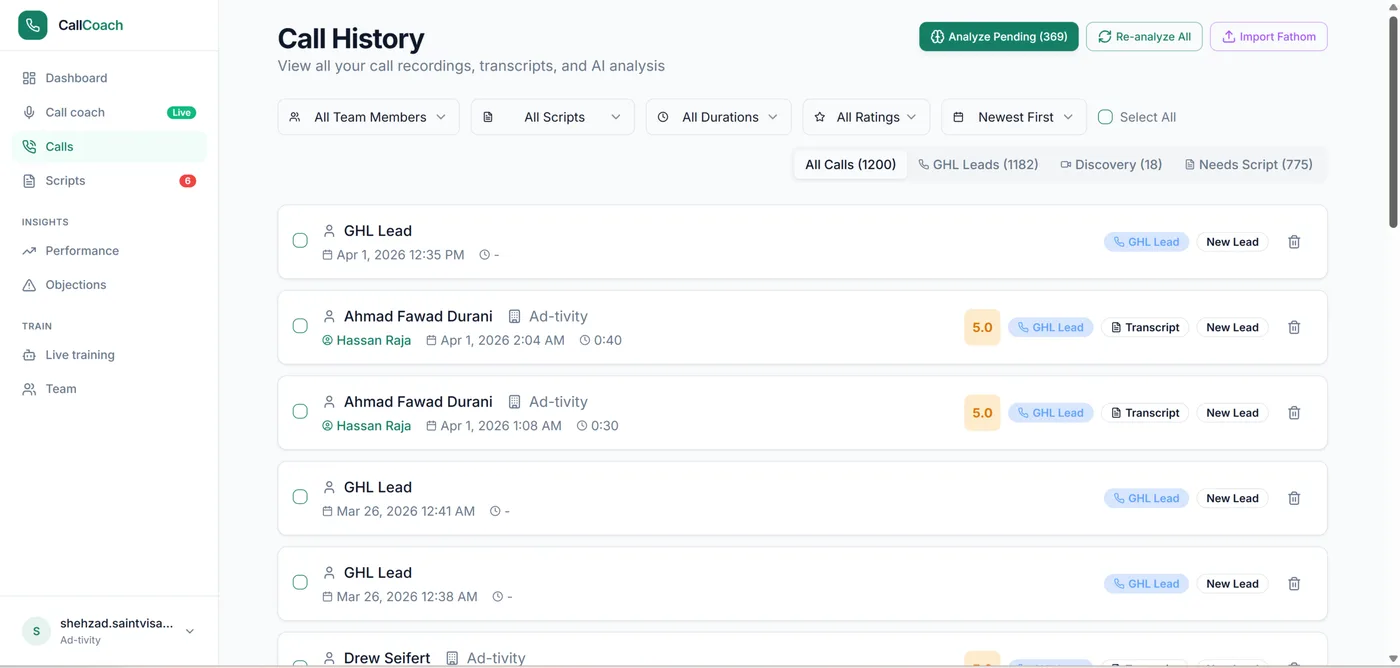The height and width of the screenshot is (668, 1400).
Task: Check the Mar 26 12:41 AM GHL Lead row
Action: [300, 497]
